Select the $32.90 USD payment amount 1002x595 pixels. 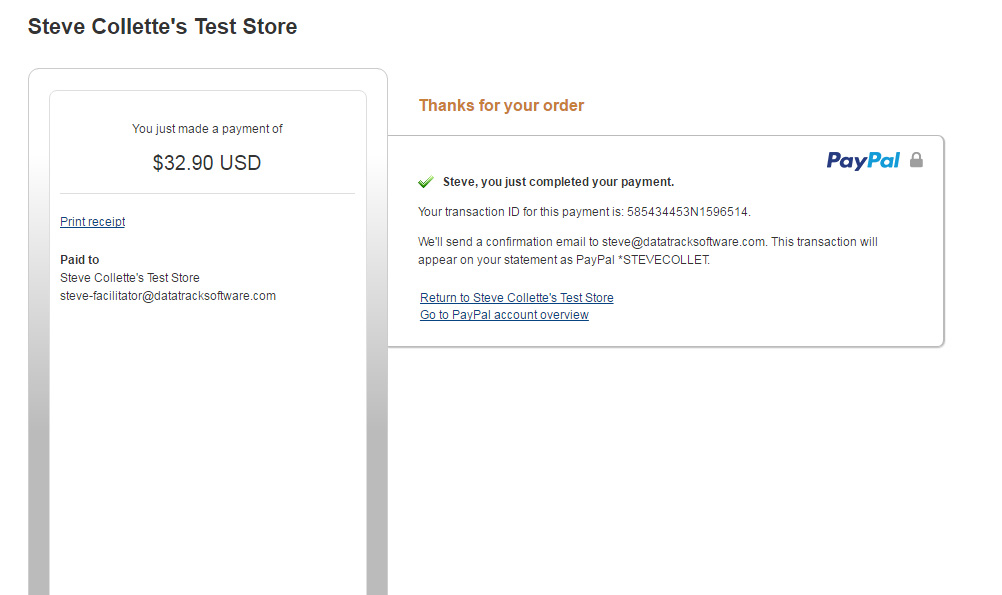point(206,163)
